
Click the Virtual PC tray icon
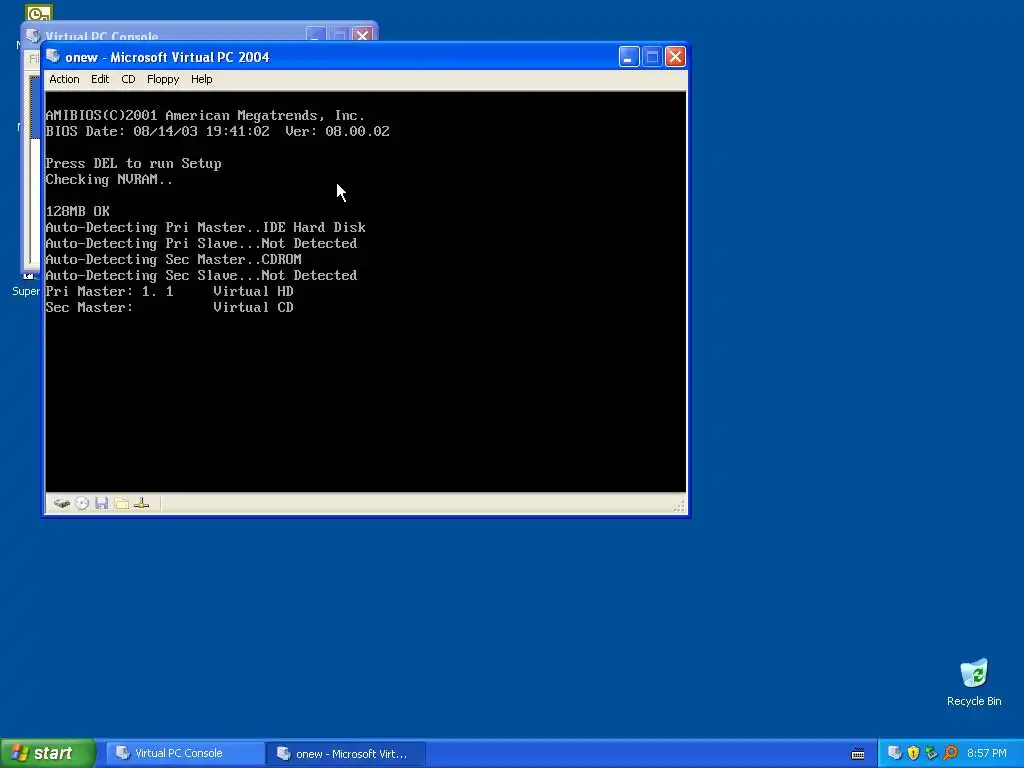click(895, 753)
